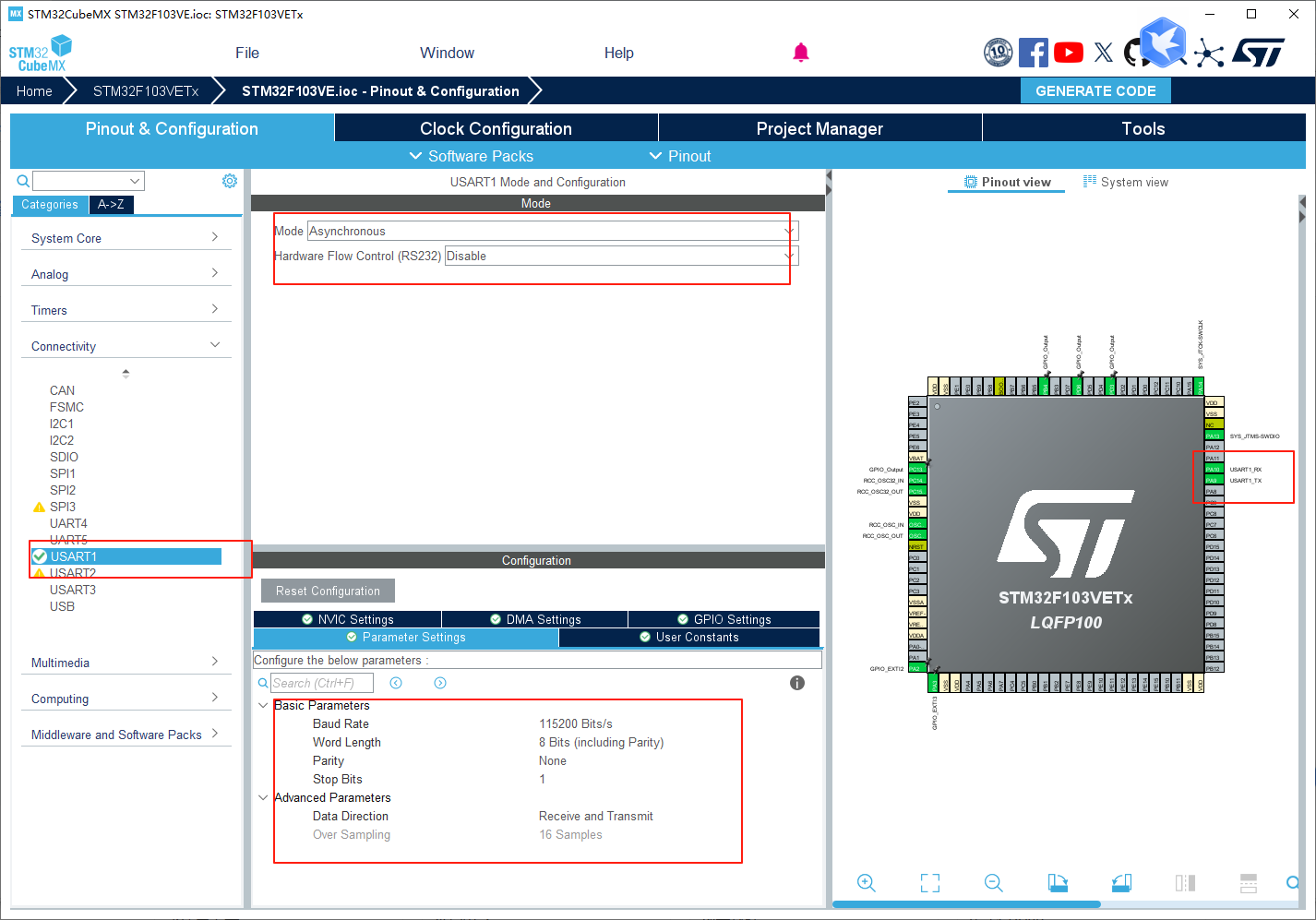Open the NVIC Settings tab

click(347, 619)
